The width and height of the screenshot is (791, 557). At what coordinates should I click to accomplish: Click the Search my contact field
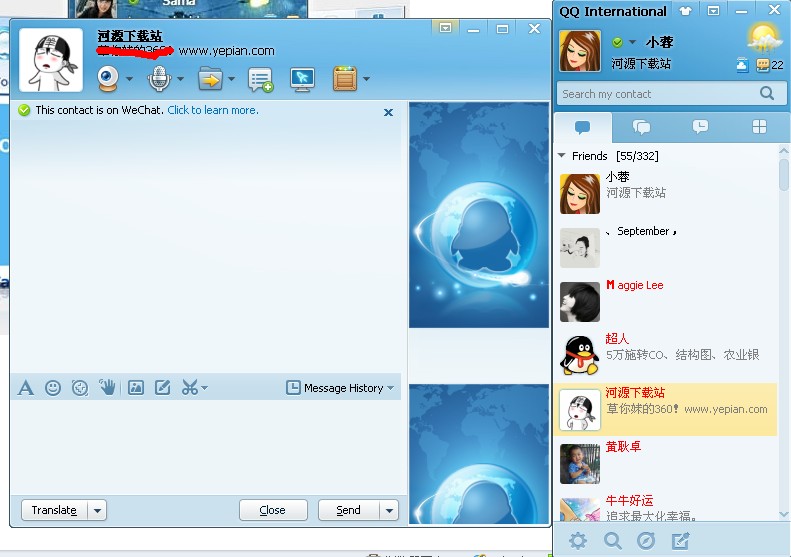coord(671,94)
